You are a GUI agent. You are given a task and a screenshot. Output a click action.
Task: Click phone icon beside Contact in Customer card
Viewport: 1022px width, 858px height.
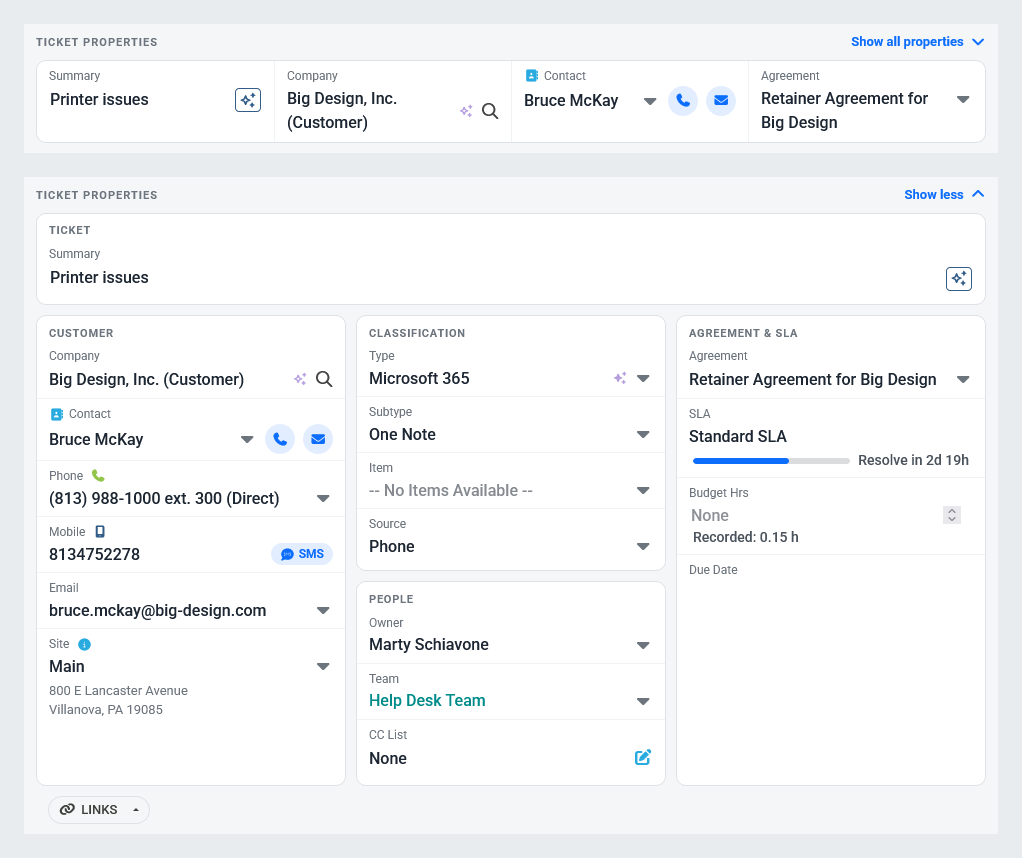280,439
